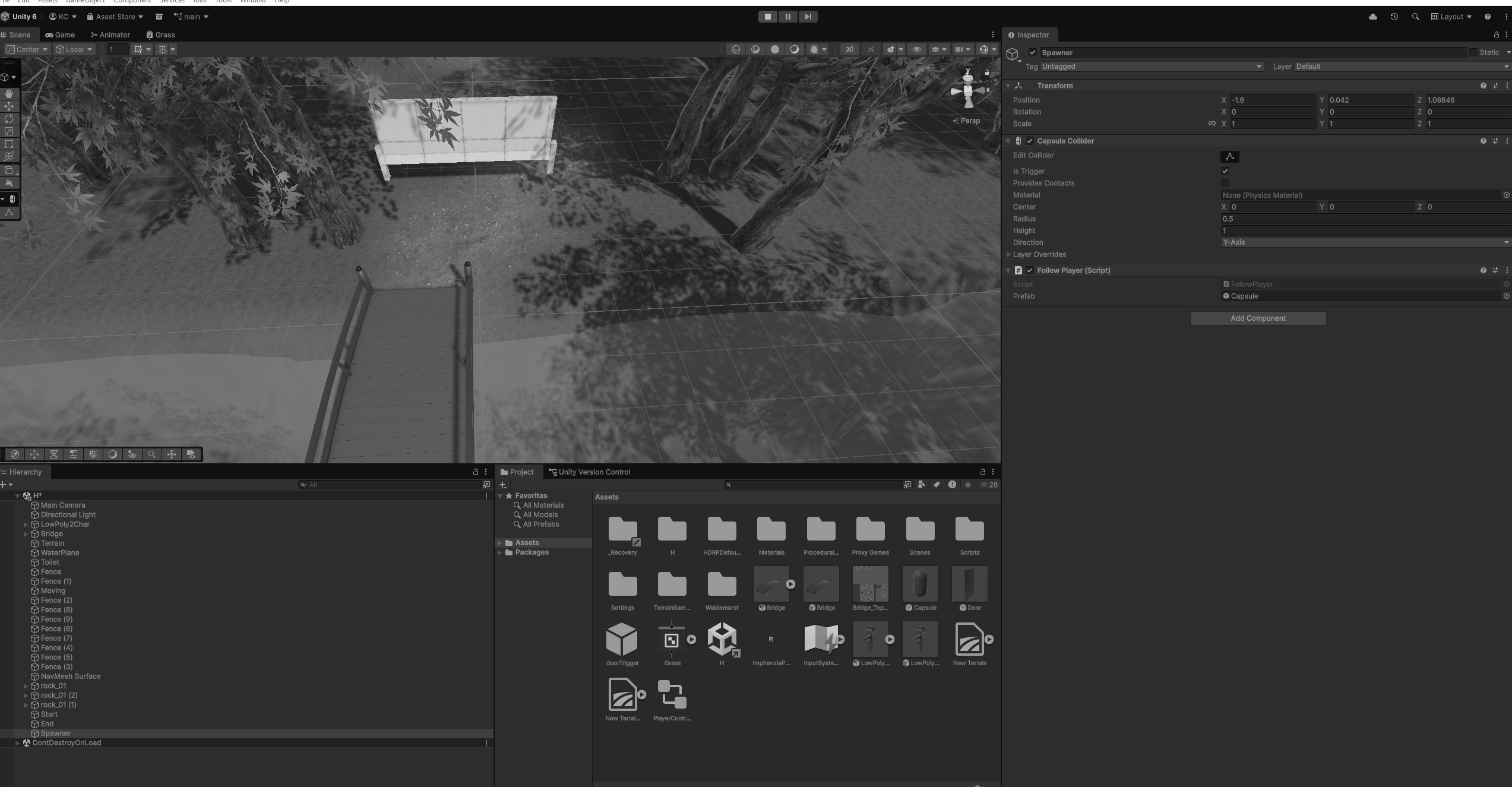Open the search magnifier in top toolbar
The height and width of the screenshot is (787, 1512).
point(1415,17)
